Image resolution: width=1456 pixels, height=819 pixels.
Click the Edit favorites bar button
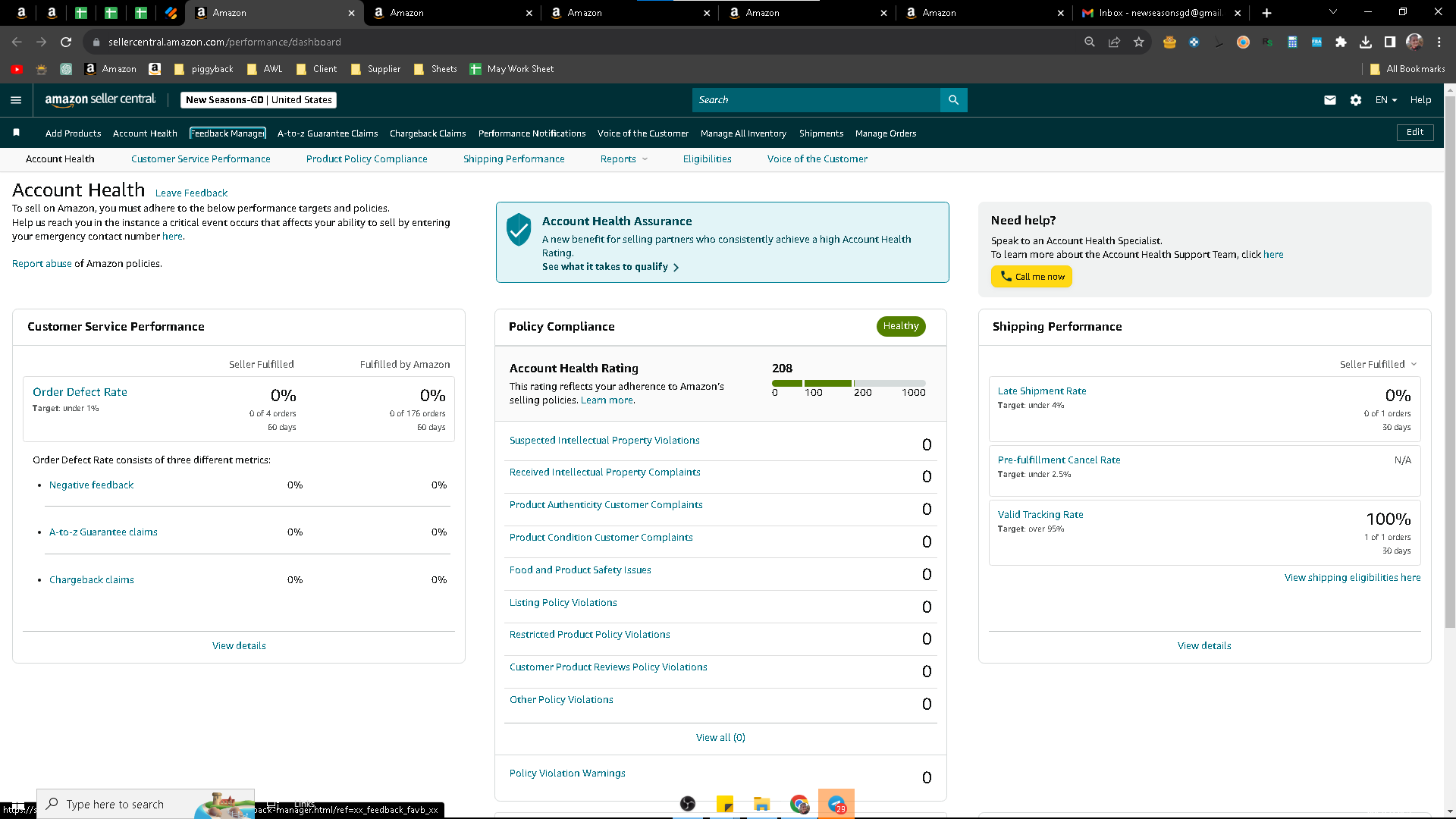click(1415, 133)
